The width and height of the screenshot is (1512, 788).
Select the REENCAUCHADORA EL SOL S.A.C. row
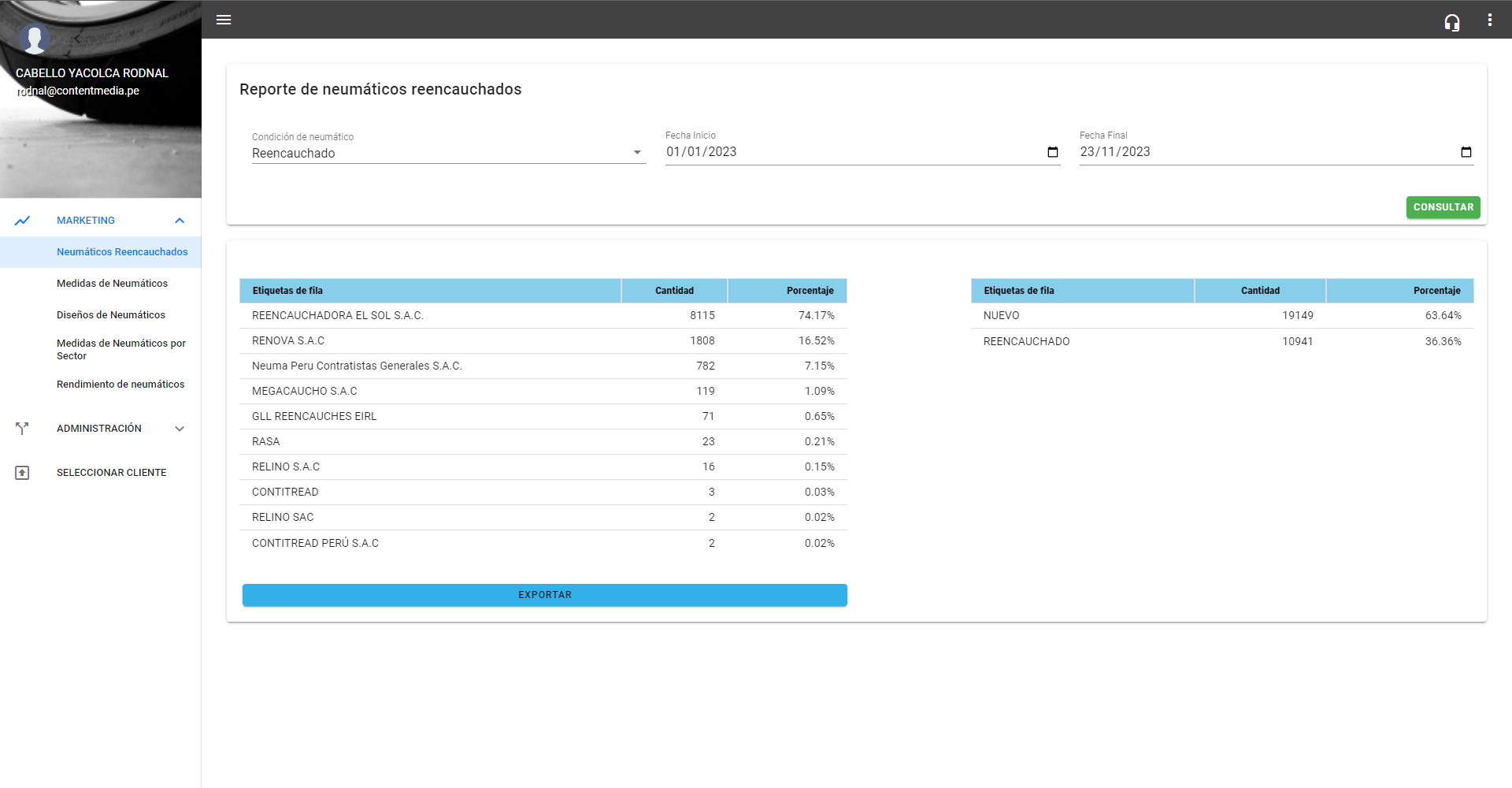pyautogui.click(x=543, y=315)
